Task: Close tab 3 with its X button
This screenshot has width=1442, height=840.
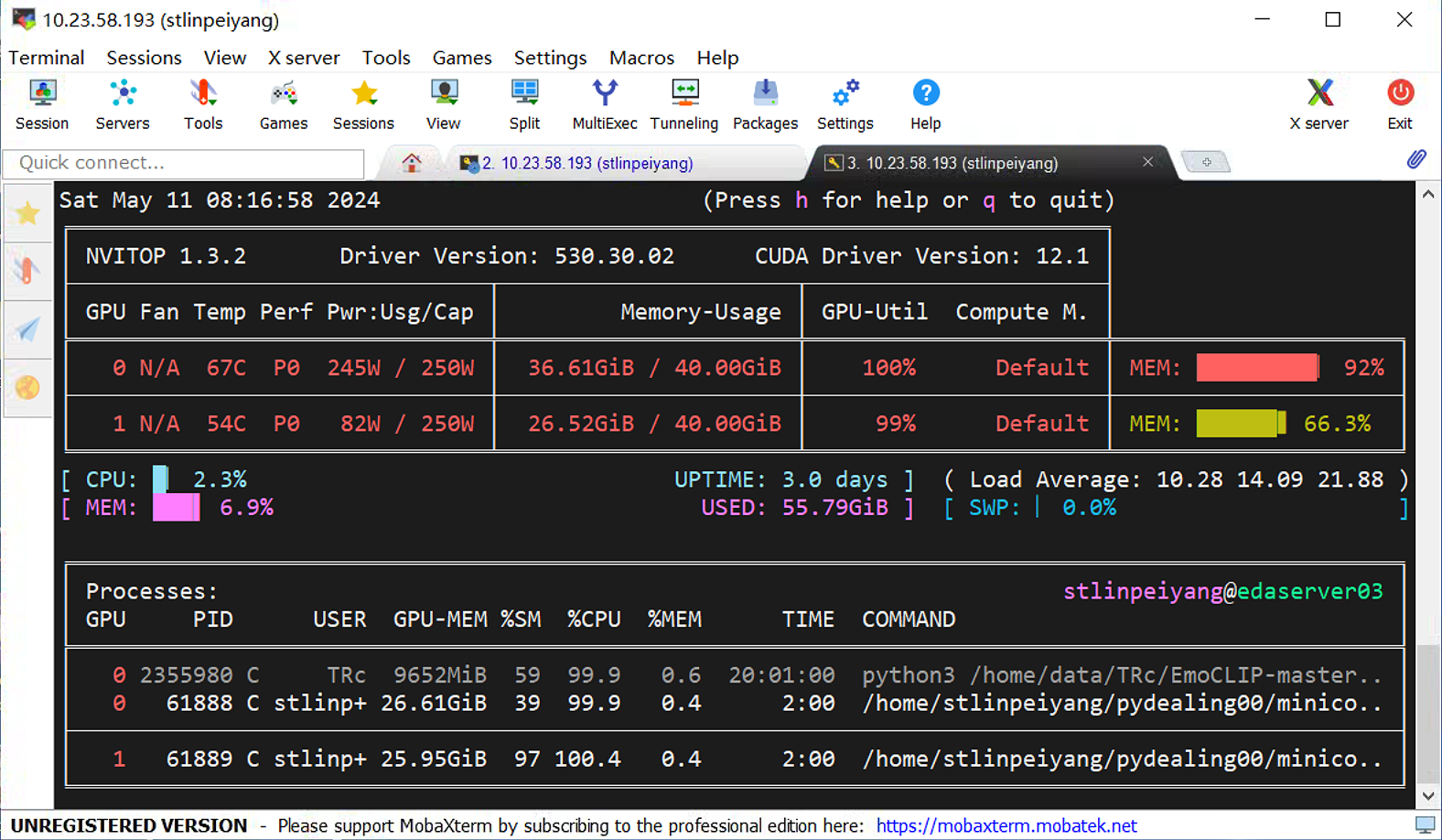Action: pyautogui.click(x=1147, y=162)
